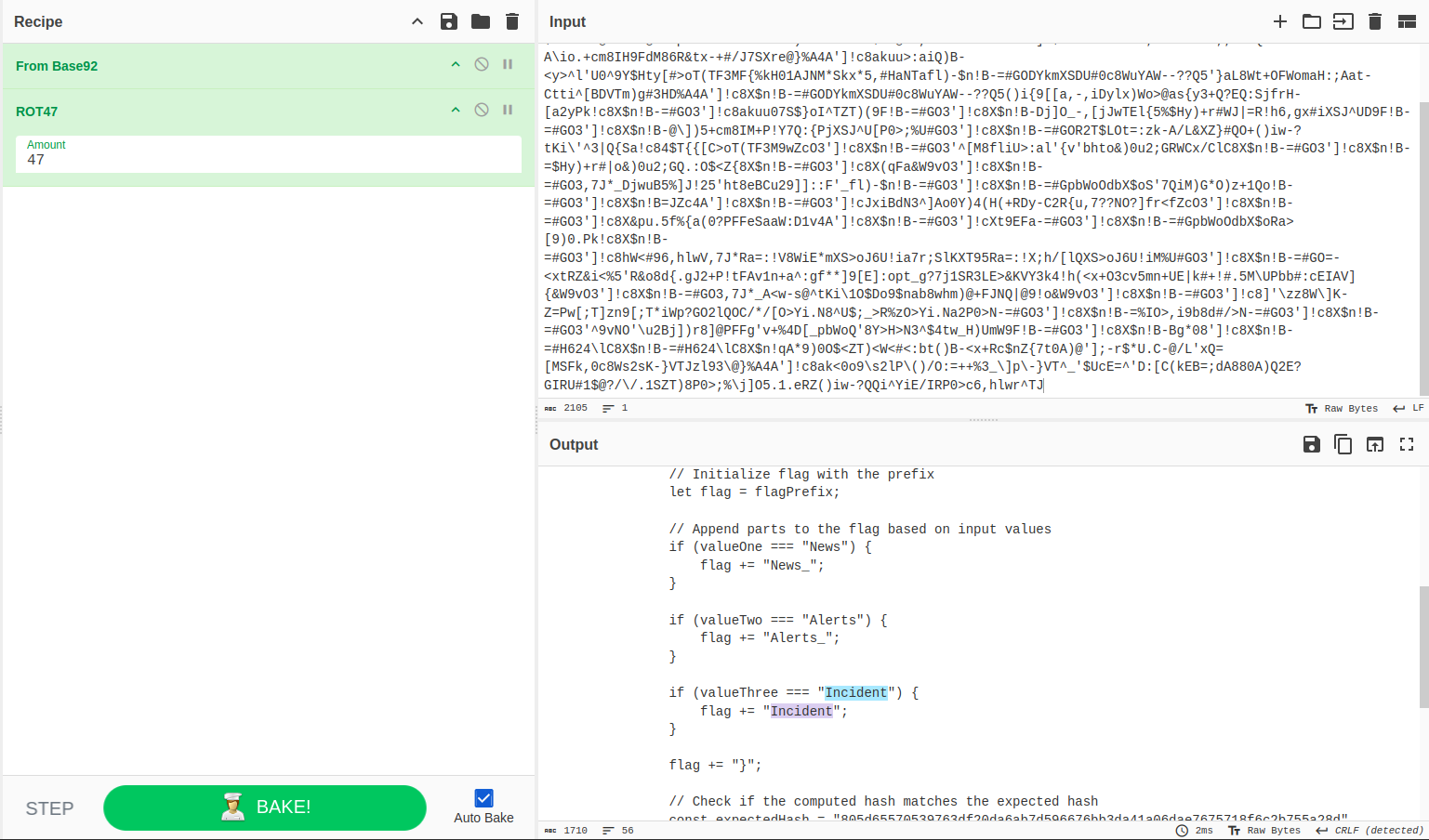This screenshot has height=840, width=1429.
Task: Click input length 2105 indicator
Action: pos(566,408)
